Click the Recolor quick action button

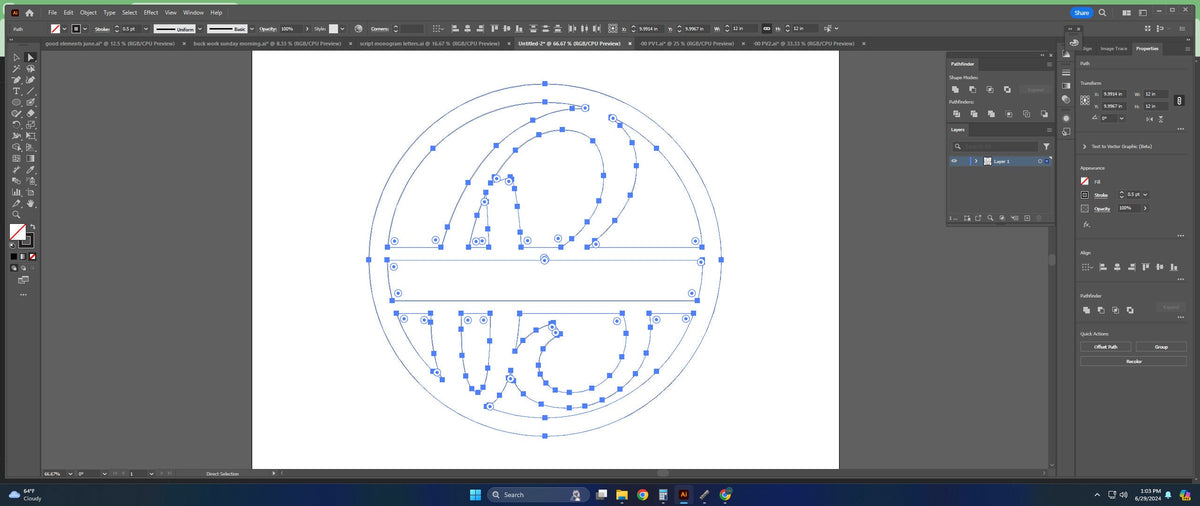[x=1134, y=360]
